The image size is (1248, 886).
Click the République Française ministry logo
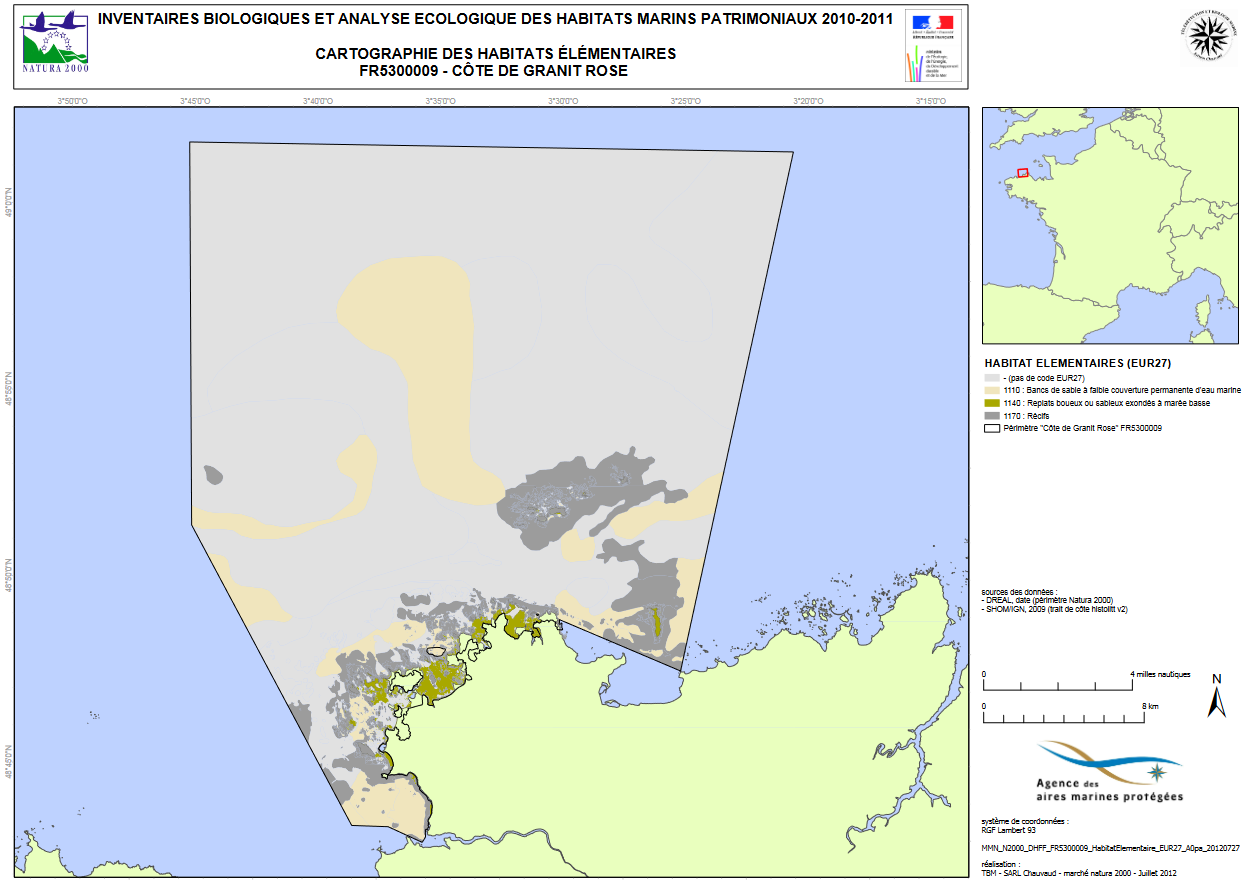pyautogui.click(x=932, y=47)
